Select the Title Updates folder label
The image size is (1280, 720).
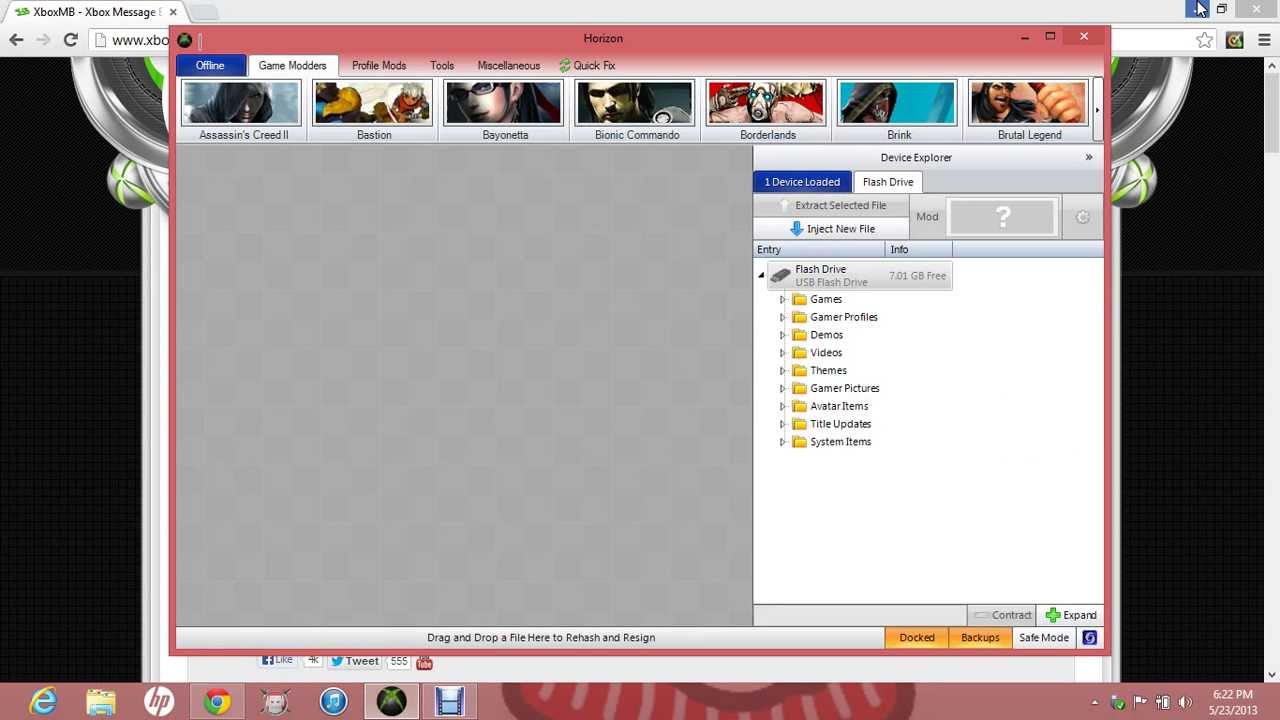click(841, 424)
